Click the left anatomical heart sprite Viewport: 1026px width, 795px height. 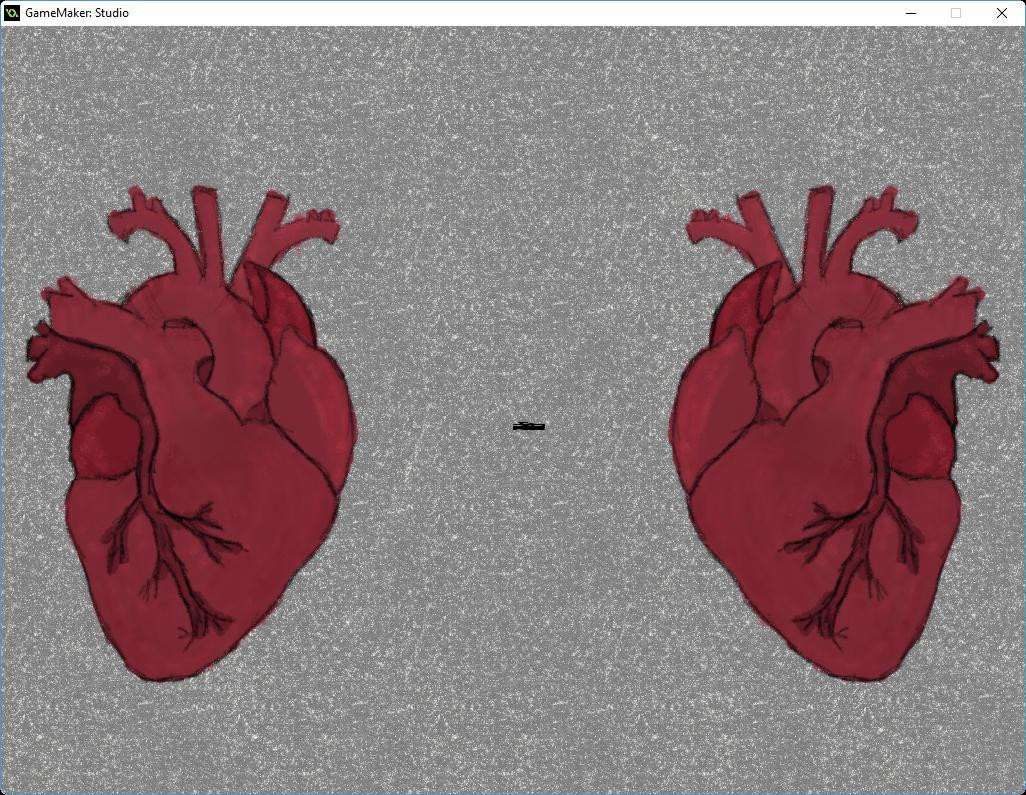pyautogui.click(x=191, y=433)
